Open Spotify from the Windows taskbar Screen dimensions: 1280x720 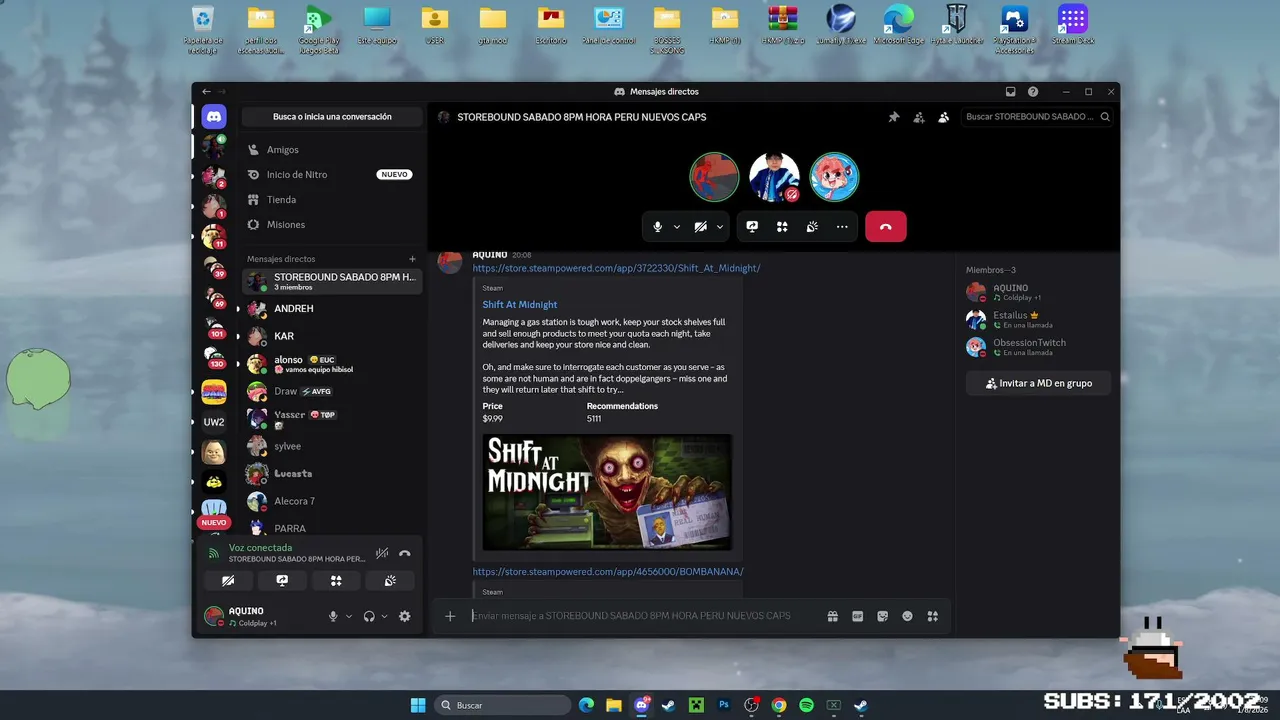806,705
